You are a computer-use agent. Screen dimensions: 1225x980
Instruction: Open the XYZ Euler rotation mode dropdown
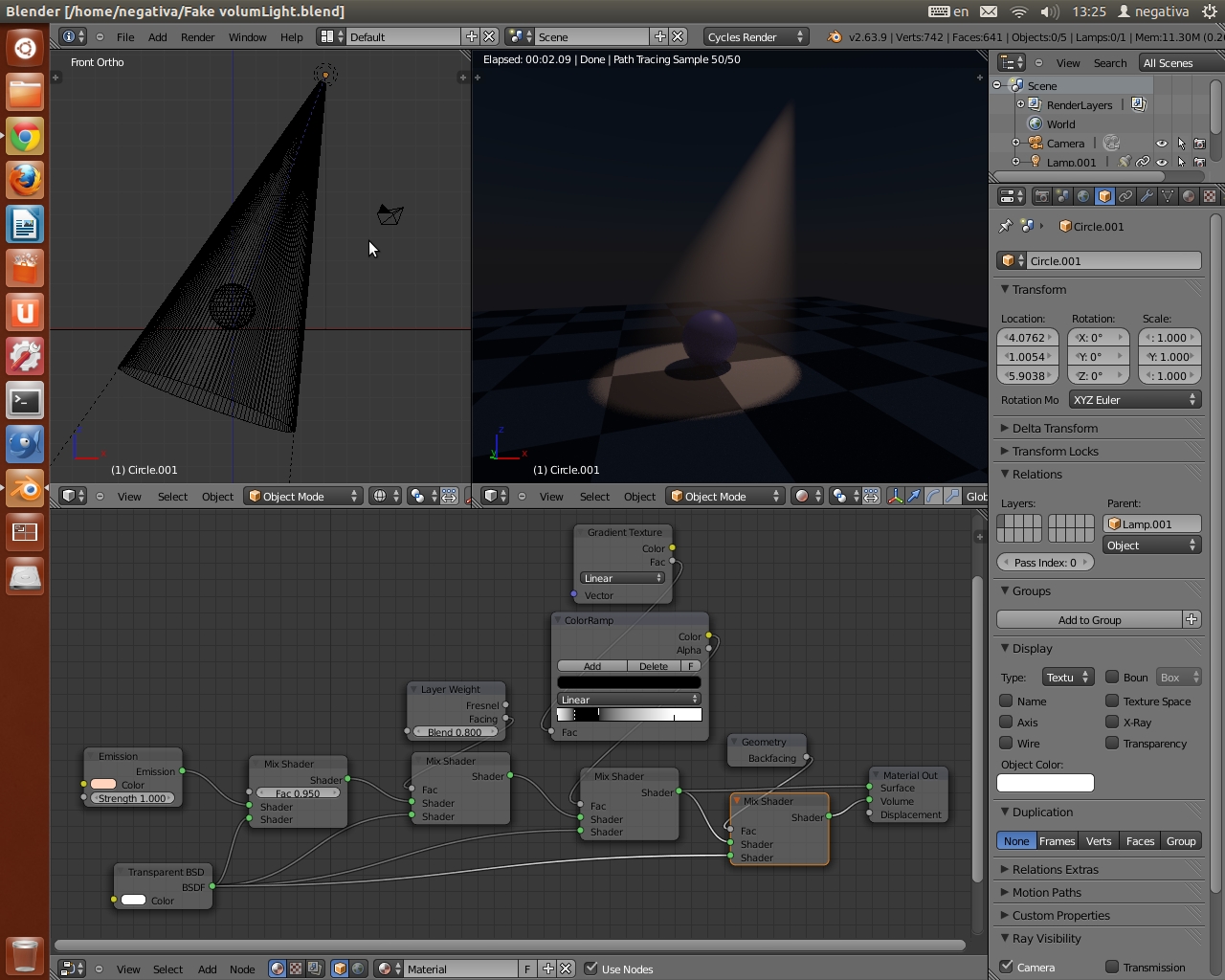(x=1134, y=400)
